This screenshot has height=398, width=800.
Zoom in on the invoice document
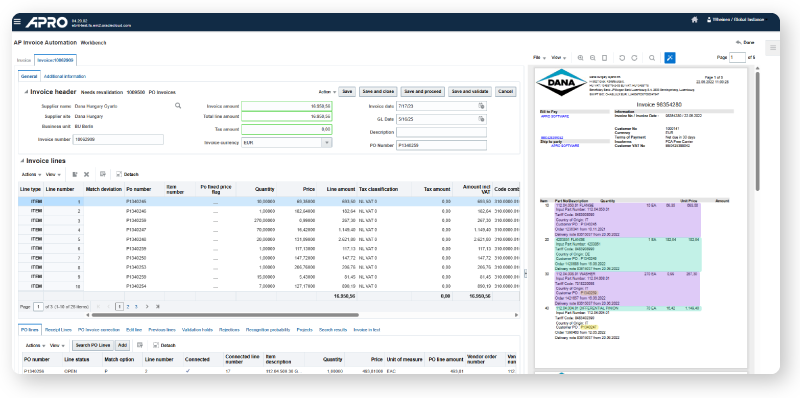click(581, 58)
